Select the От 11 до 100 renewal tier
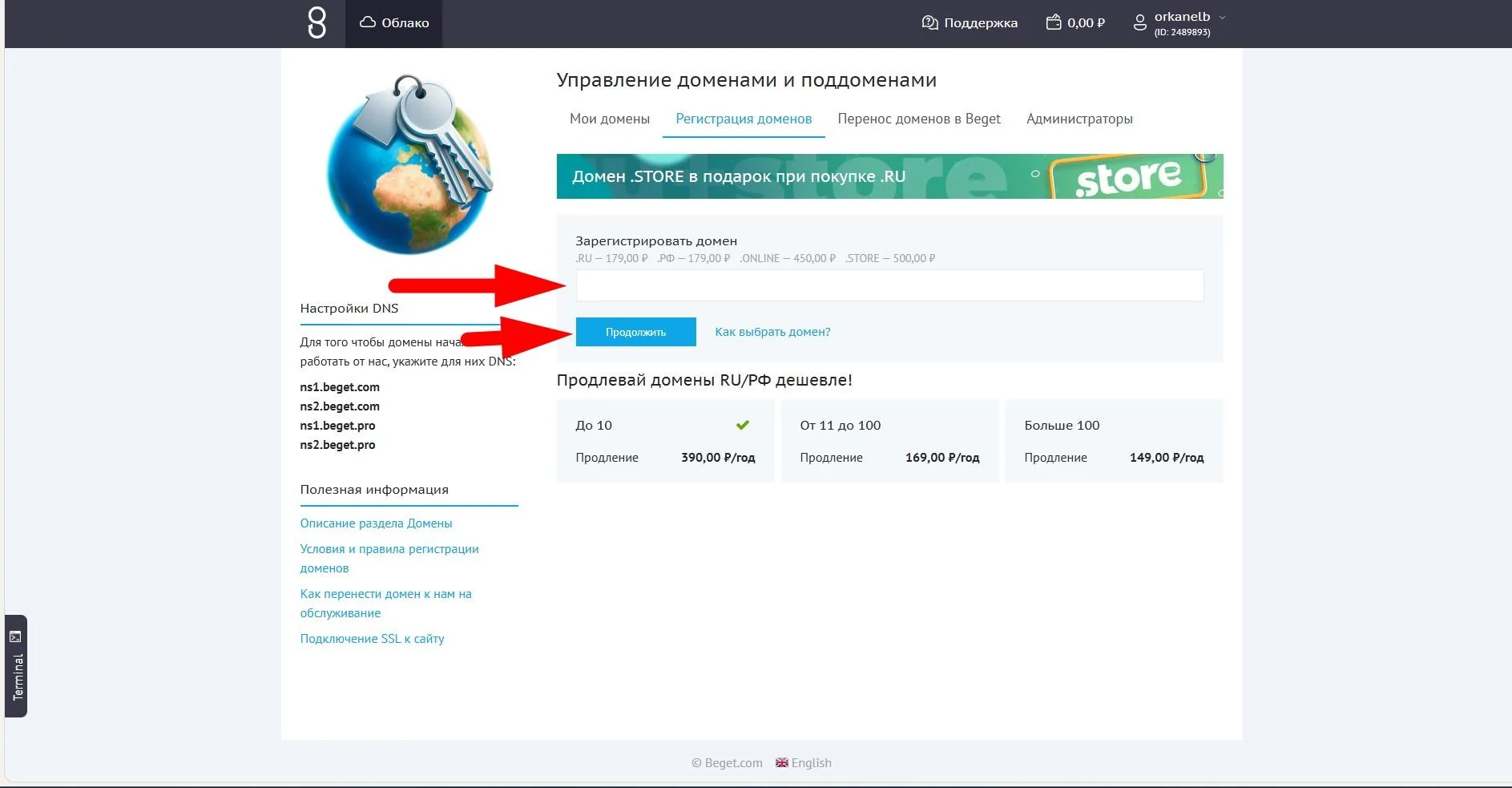Viewport: 1512px width, 788px height. tap(889, 440)
